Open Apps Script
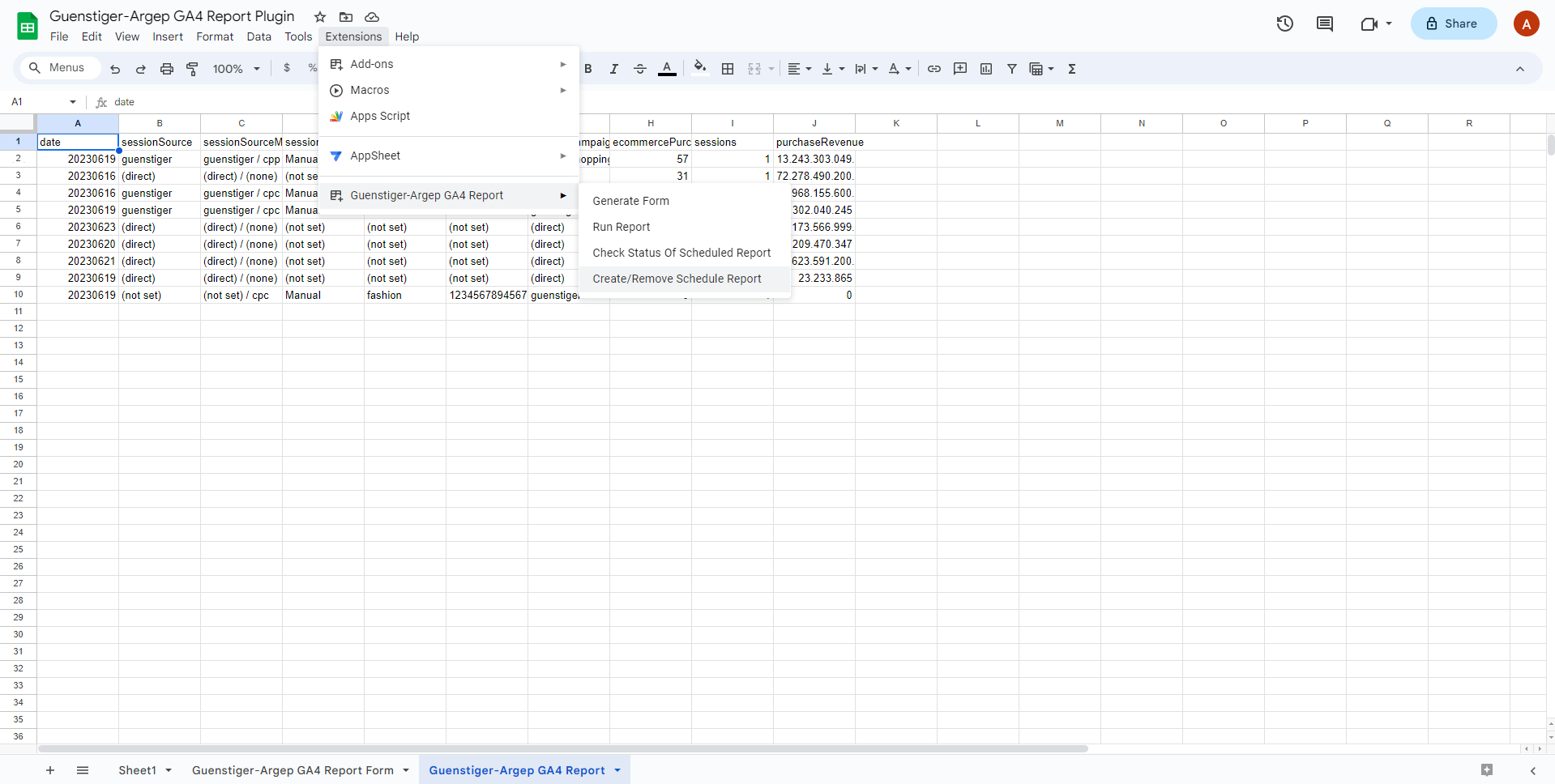This screenshot has width=1555, height=784. (x=449, y=116)
